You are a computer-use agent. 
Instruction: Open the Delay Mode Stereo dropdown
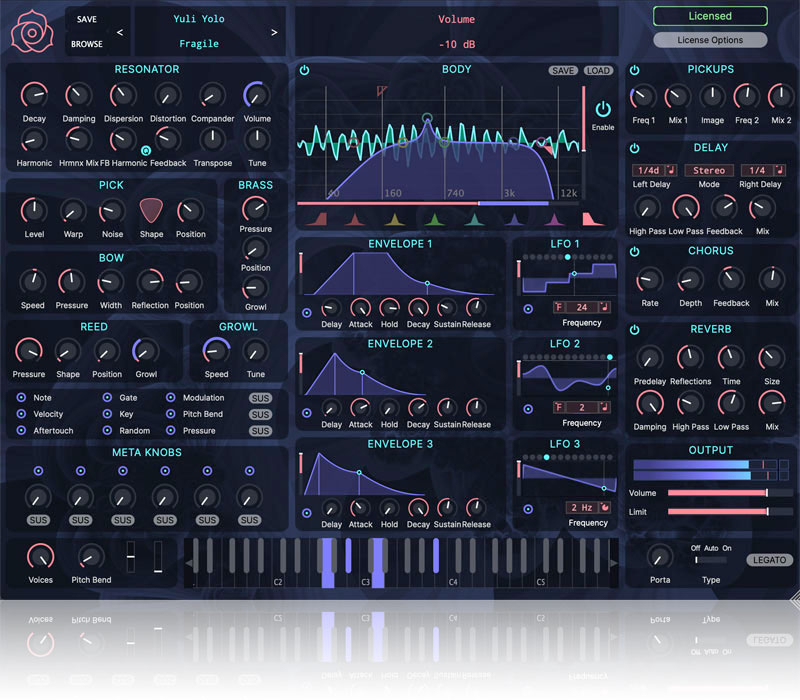[708, 170]
